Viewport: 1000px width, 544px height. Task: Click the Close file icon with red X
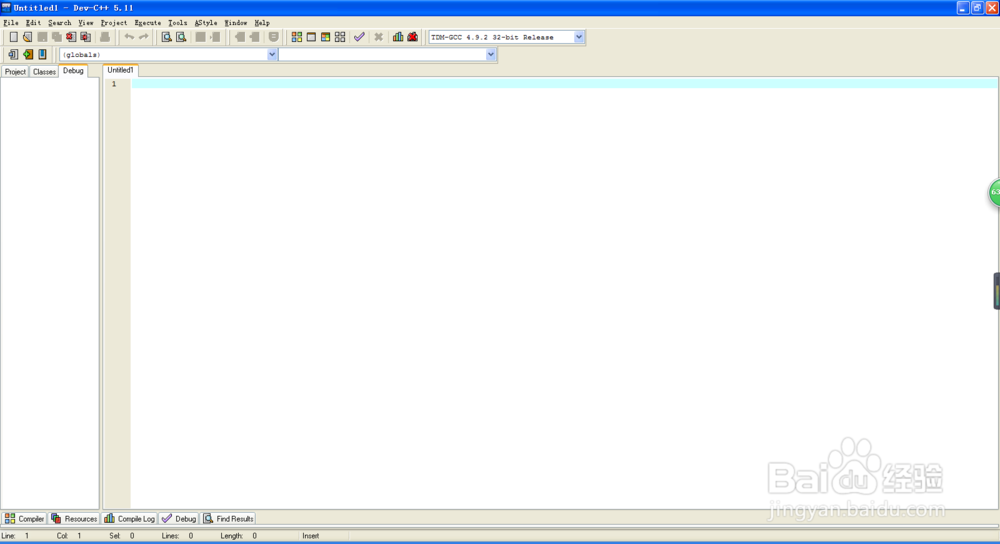coord(71,37)
